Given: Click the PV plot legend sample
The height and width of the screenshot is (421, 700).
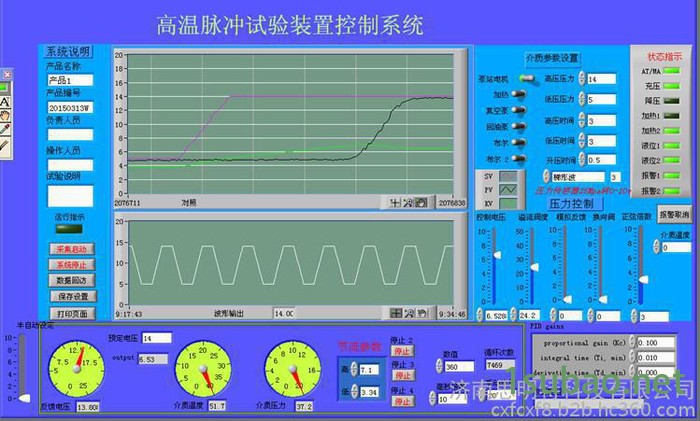Looking at the screenshot, I should tap(508, 190).
